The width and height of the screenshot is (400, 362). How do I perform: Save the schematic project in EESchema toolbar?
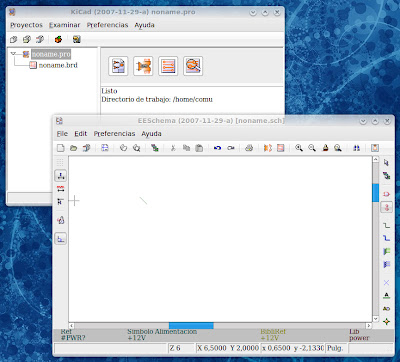click(86, 148)
